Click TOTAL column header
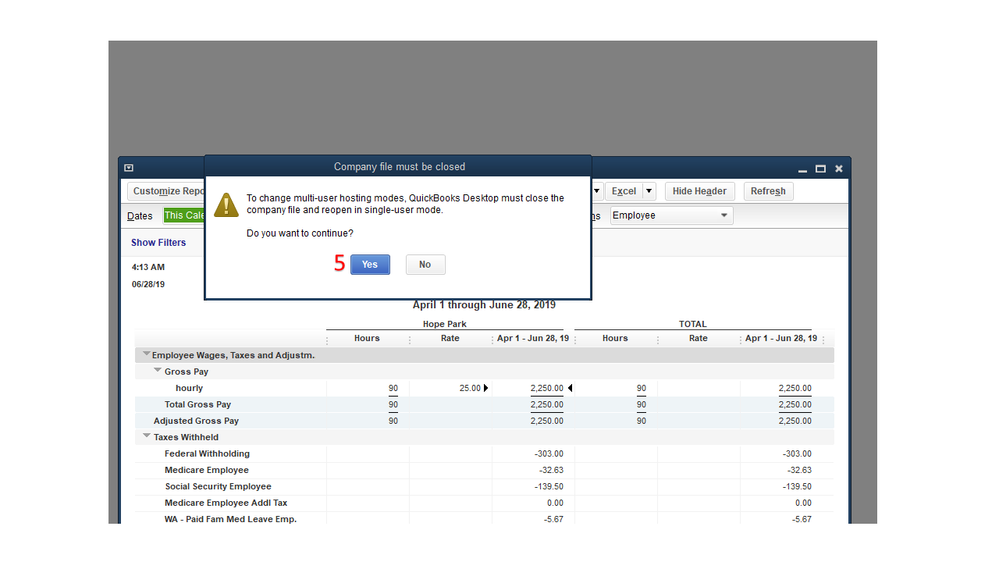This screenshot has height=562, width=999. tap(693, 324)
